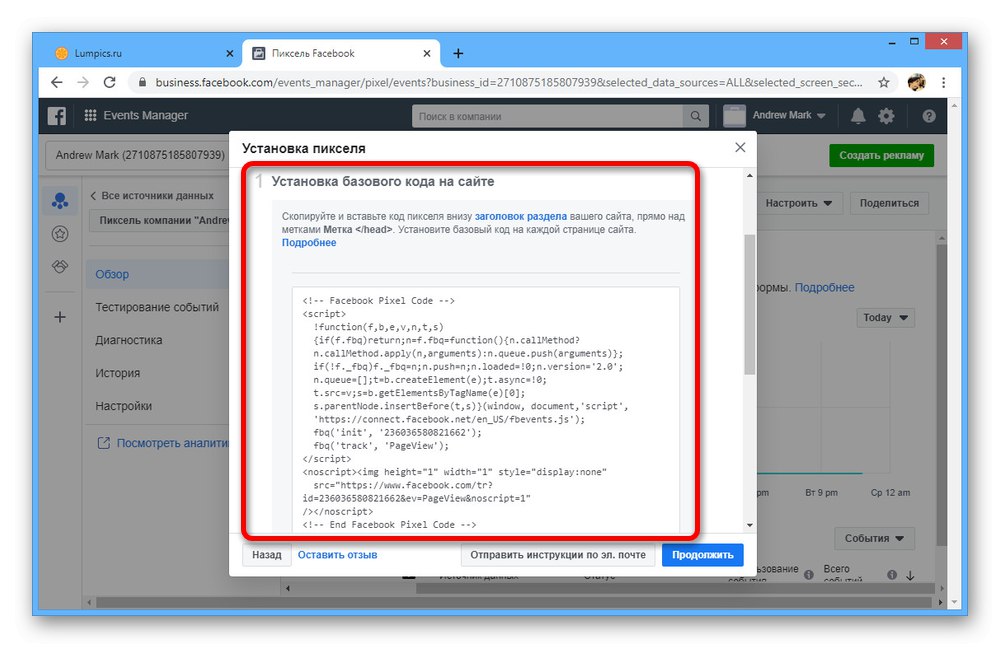Go forward in browser with forward arrow

coord(83,82)
